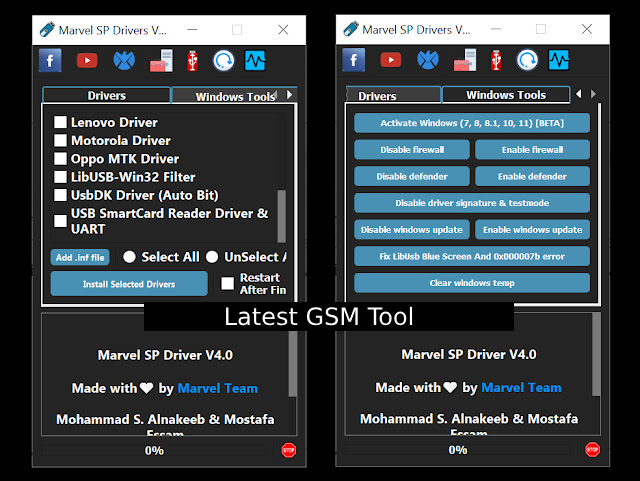Check UsbDK Driver (Auto Bit) checkbox
The height and width of the screenshot is (481, 640).
tap(60, 195)
